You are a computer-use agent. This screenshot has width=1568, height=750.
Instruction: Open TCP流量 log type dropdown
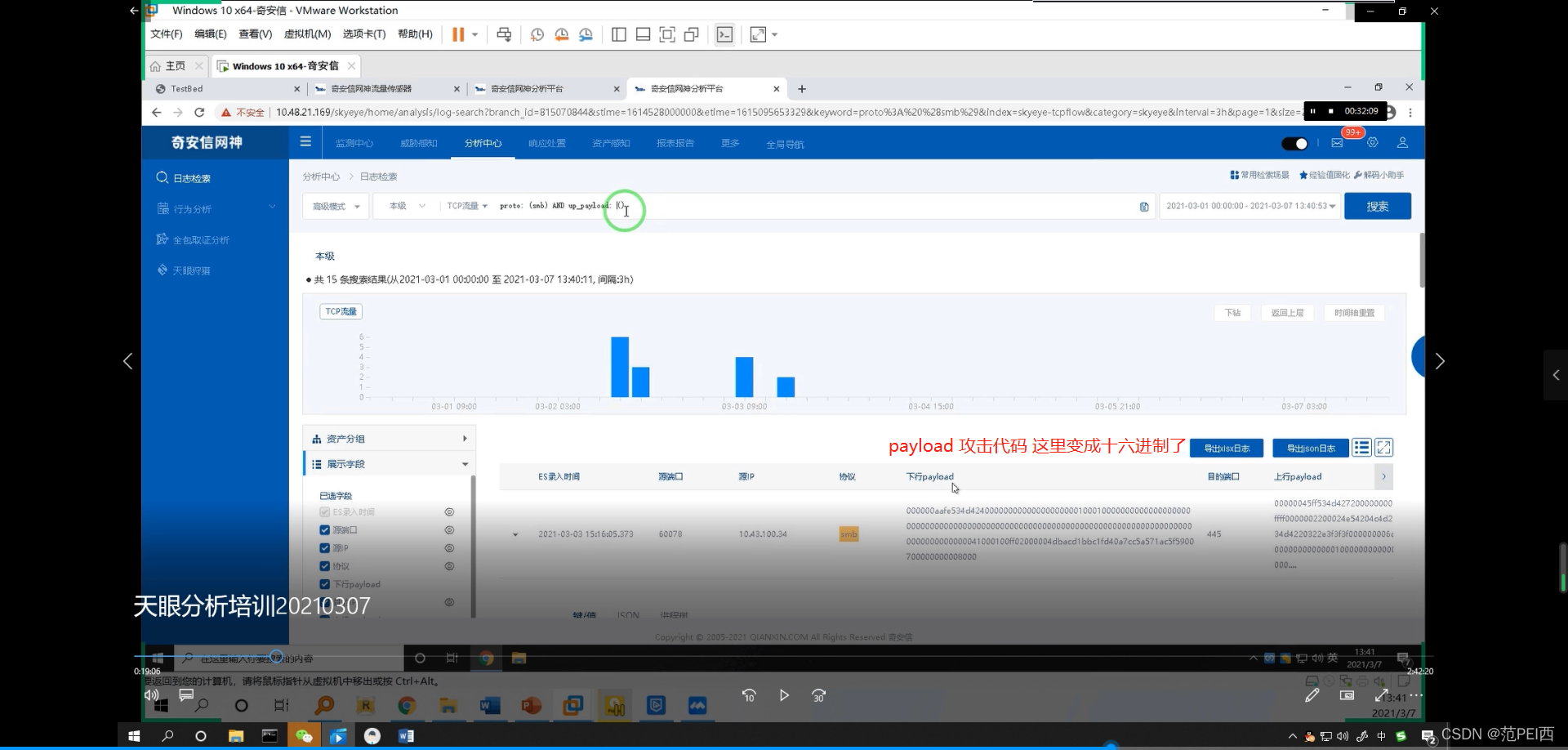point(467,206)
